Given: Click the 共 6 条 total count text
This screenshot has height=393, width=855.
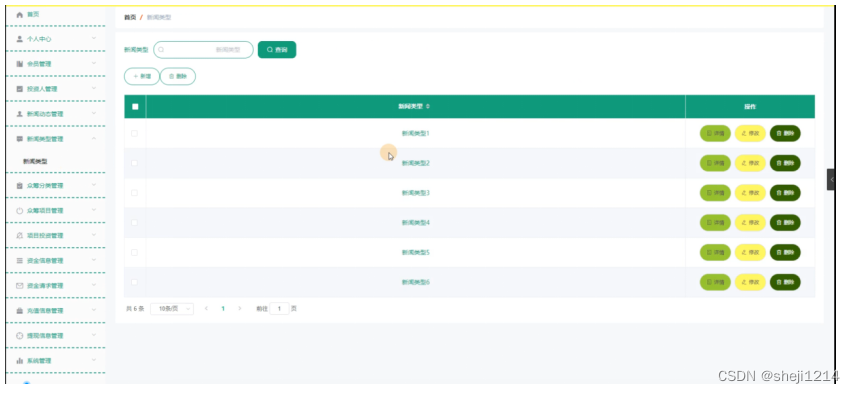Looking at the screenshot, I should coord(135,309).
